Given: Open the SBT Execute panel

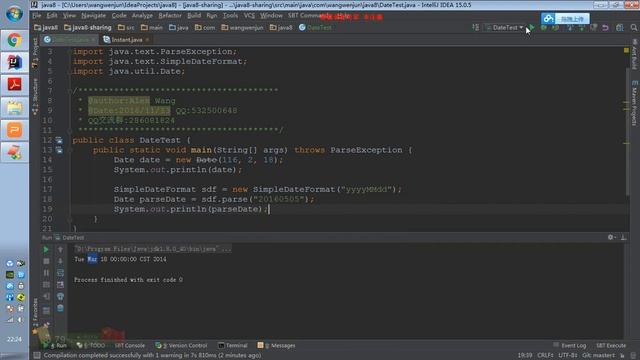Looking at the screenshot, I should pyautogui.click(x=611, y=345).
